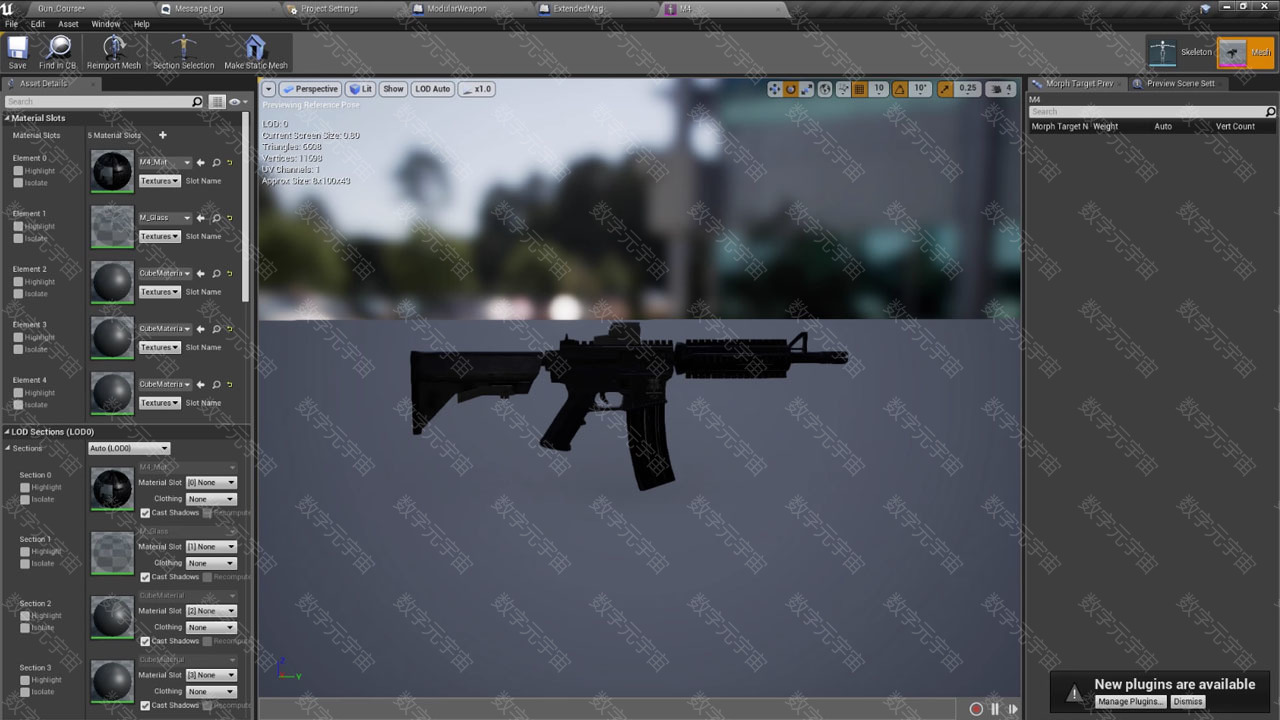Image resolution: width=1280 pixels, height=720 pixels.
Task: Enable Highlight for Section 0
Action: click(25, 488)
